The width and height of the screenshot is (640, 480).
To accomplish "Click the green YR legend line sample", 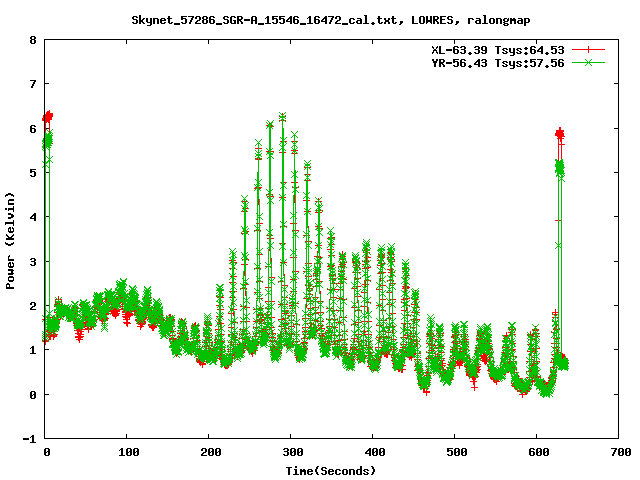I will click(588, 63).
